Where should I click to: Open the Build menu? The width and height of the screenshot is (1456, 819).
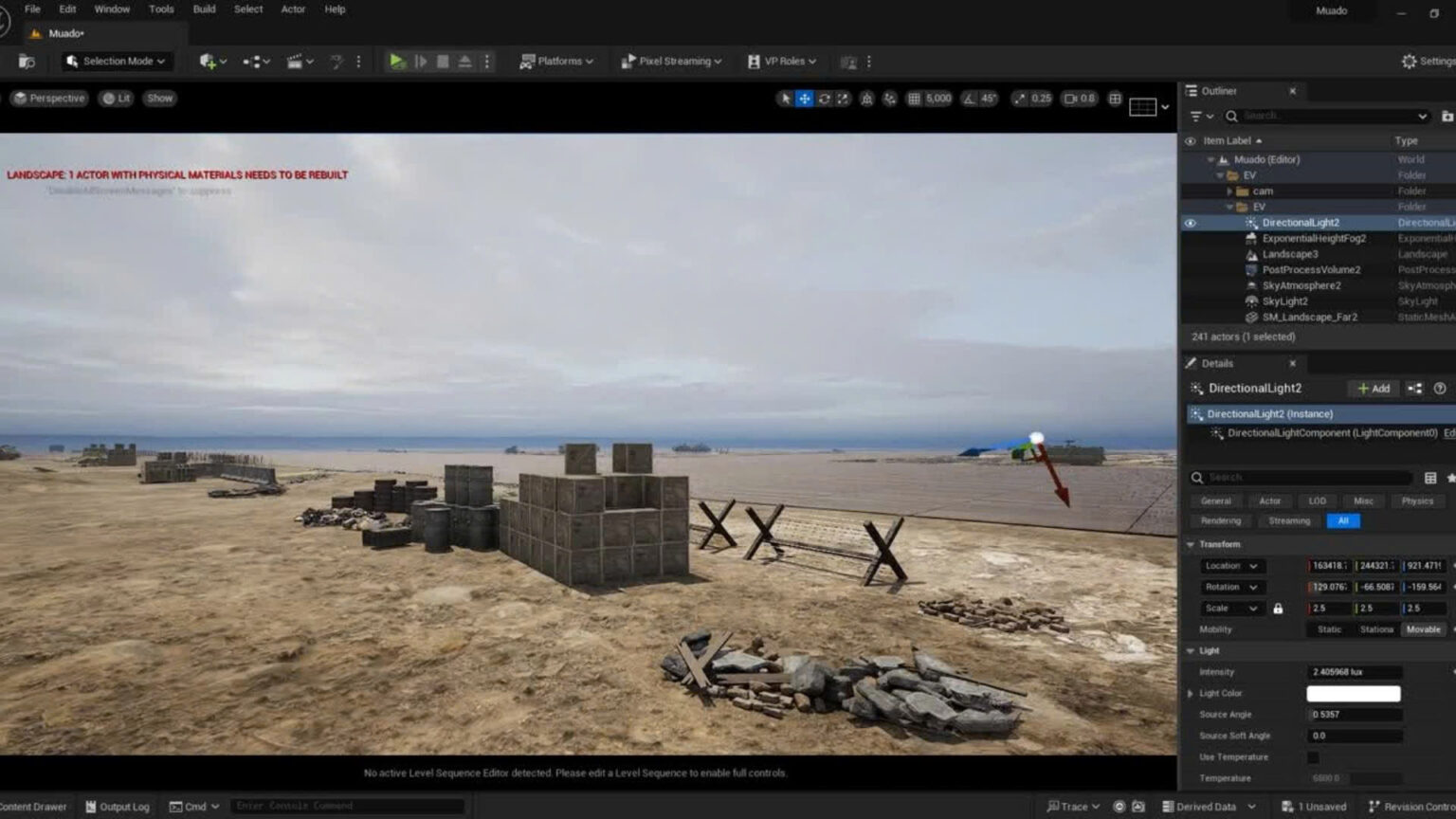click(204, 9)
